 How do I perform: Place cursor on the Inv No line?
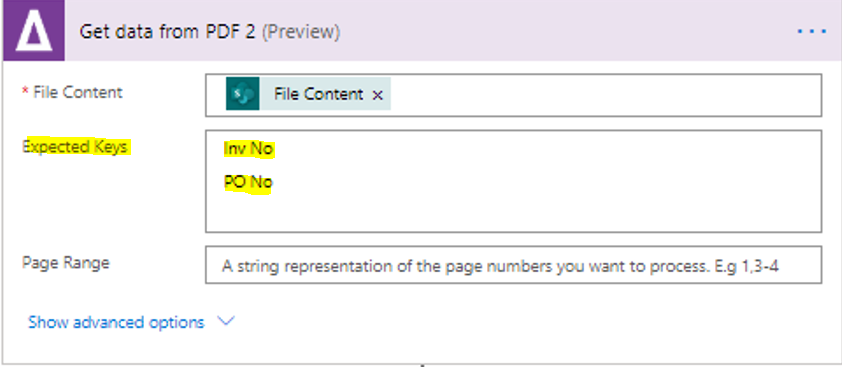point(249,149)
